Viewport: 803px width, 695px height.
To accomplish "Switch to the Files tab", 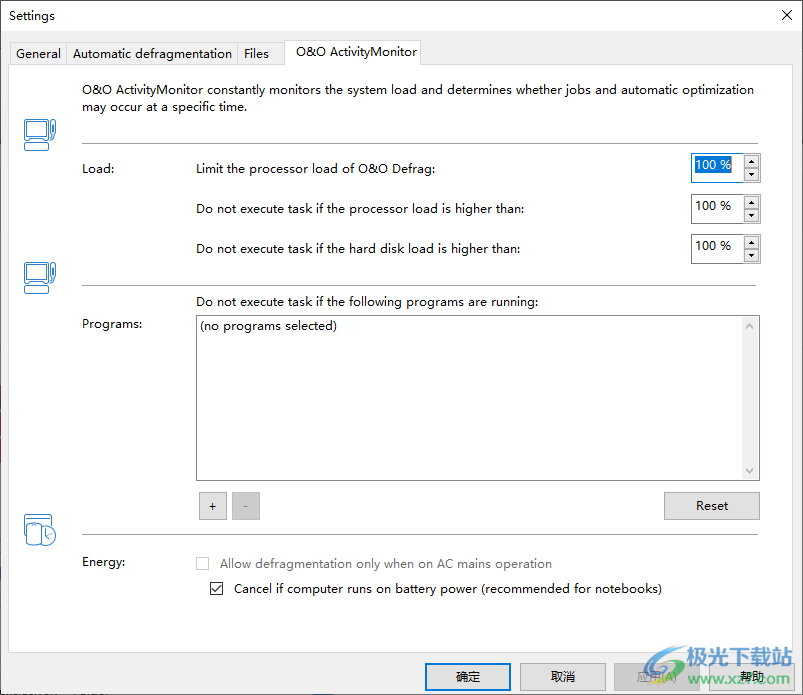I will [256, 54].
